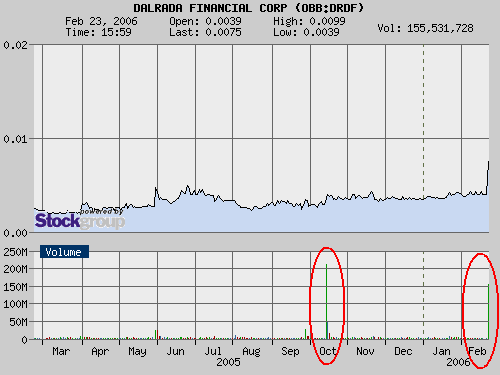The height and width of the screenshot is (375, 500).
Task: Click the 0.00 price axis label
Action: 15,233
